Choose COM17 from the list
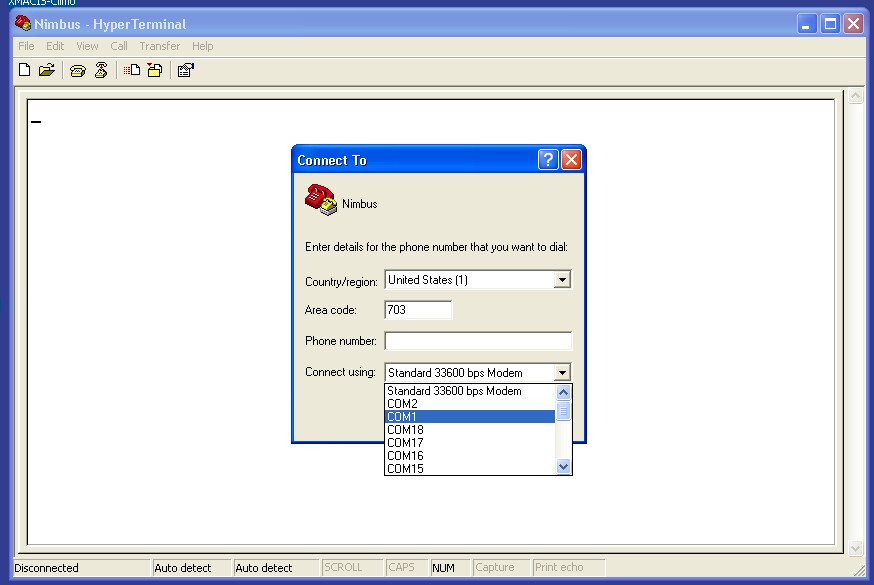Image resolution: width=874 pixels, height=585 pixels. (x=470, y=442)
